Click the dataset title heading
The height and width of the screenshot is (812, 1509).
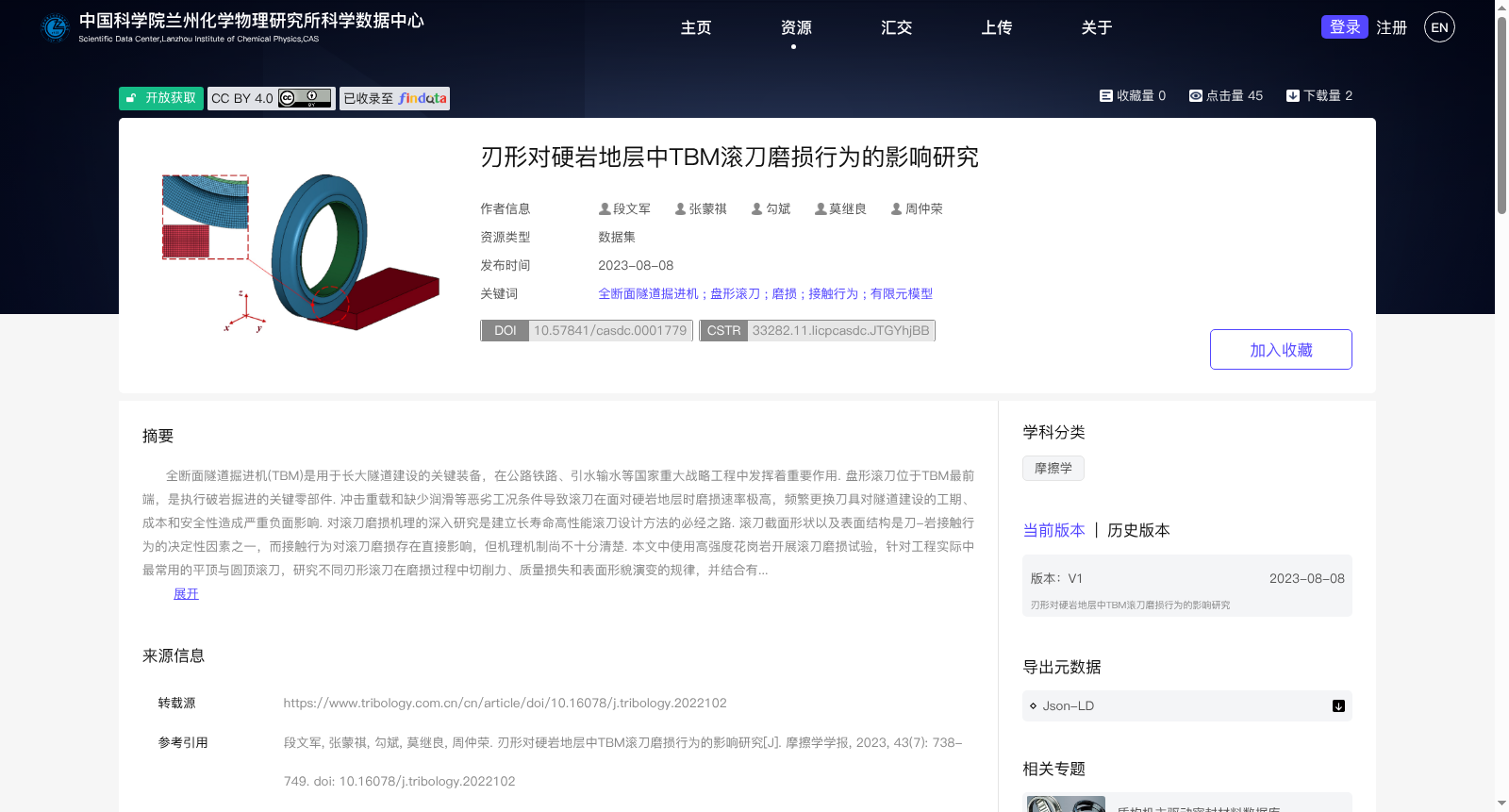point(729,157)
